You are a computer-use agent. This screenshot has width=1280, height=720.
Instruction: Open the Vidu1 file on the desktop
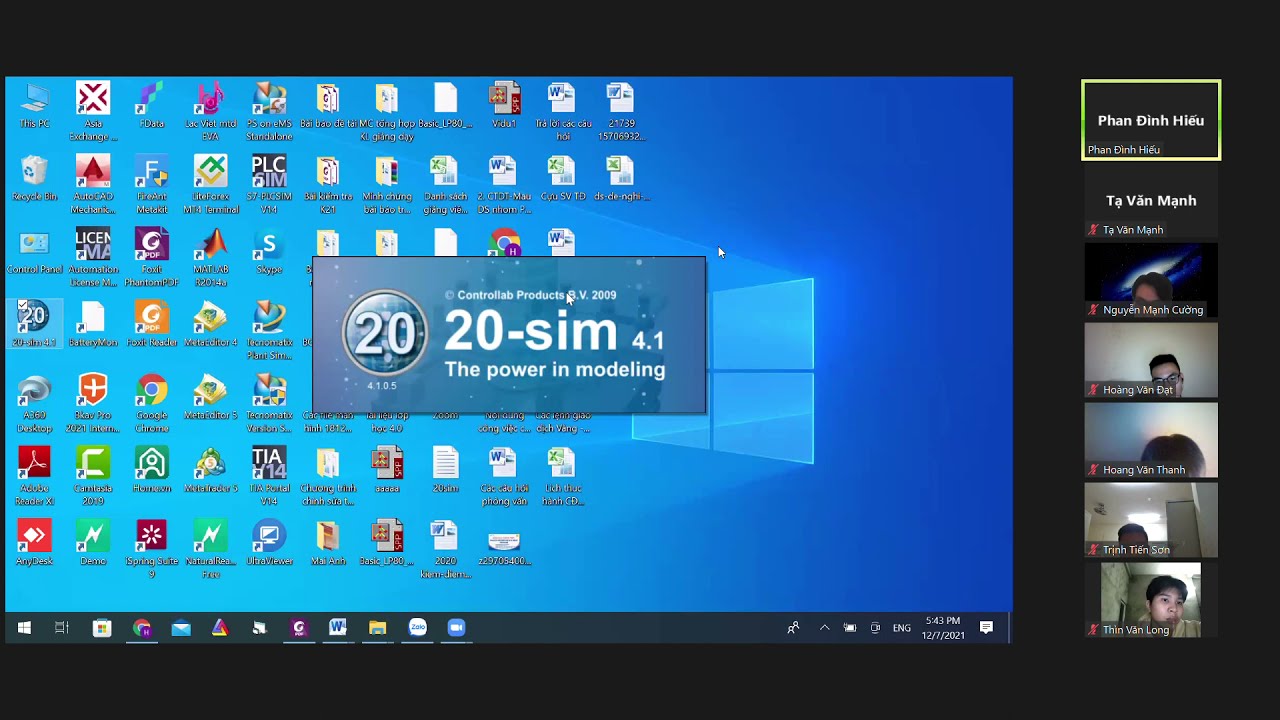[504, 106]
